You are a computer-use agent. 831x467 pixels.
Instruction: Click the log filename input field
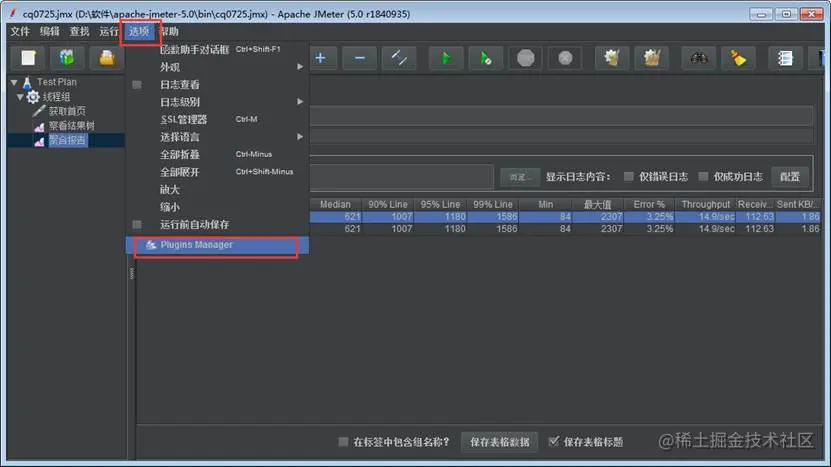click(402, 177)
